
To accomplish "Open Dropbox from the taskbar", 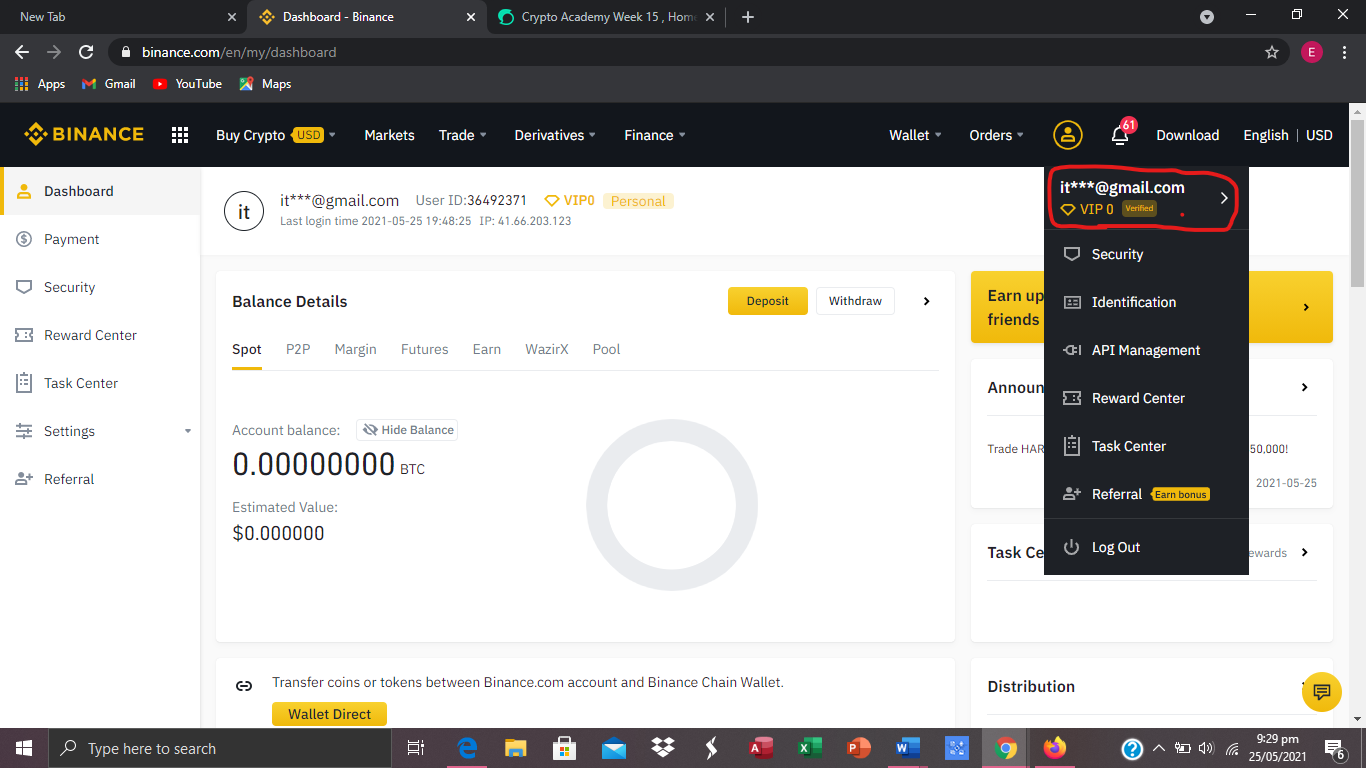I will (x=662, y=748).
